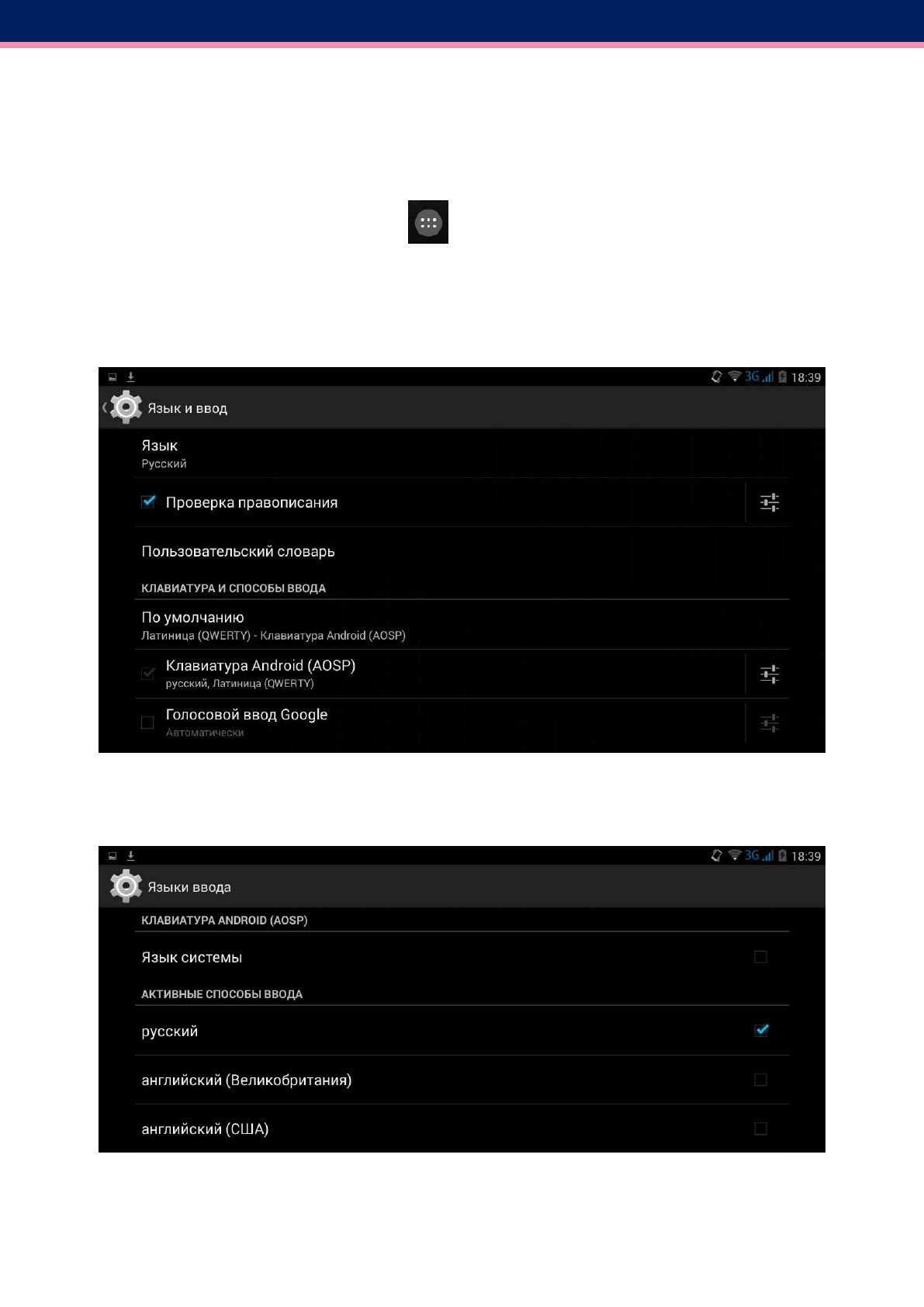This screenshot has height=1307, width=924.
Task: Open Пользовательский словарь
Action: [x=462, y=551]
